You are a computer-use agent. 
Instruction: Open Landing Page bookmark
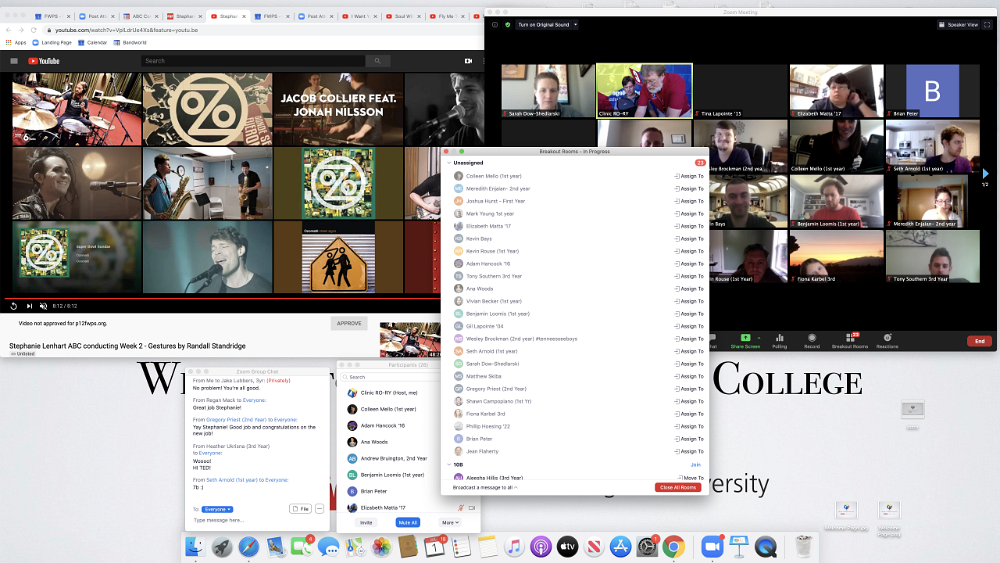tap(52, 43)
